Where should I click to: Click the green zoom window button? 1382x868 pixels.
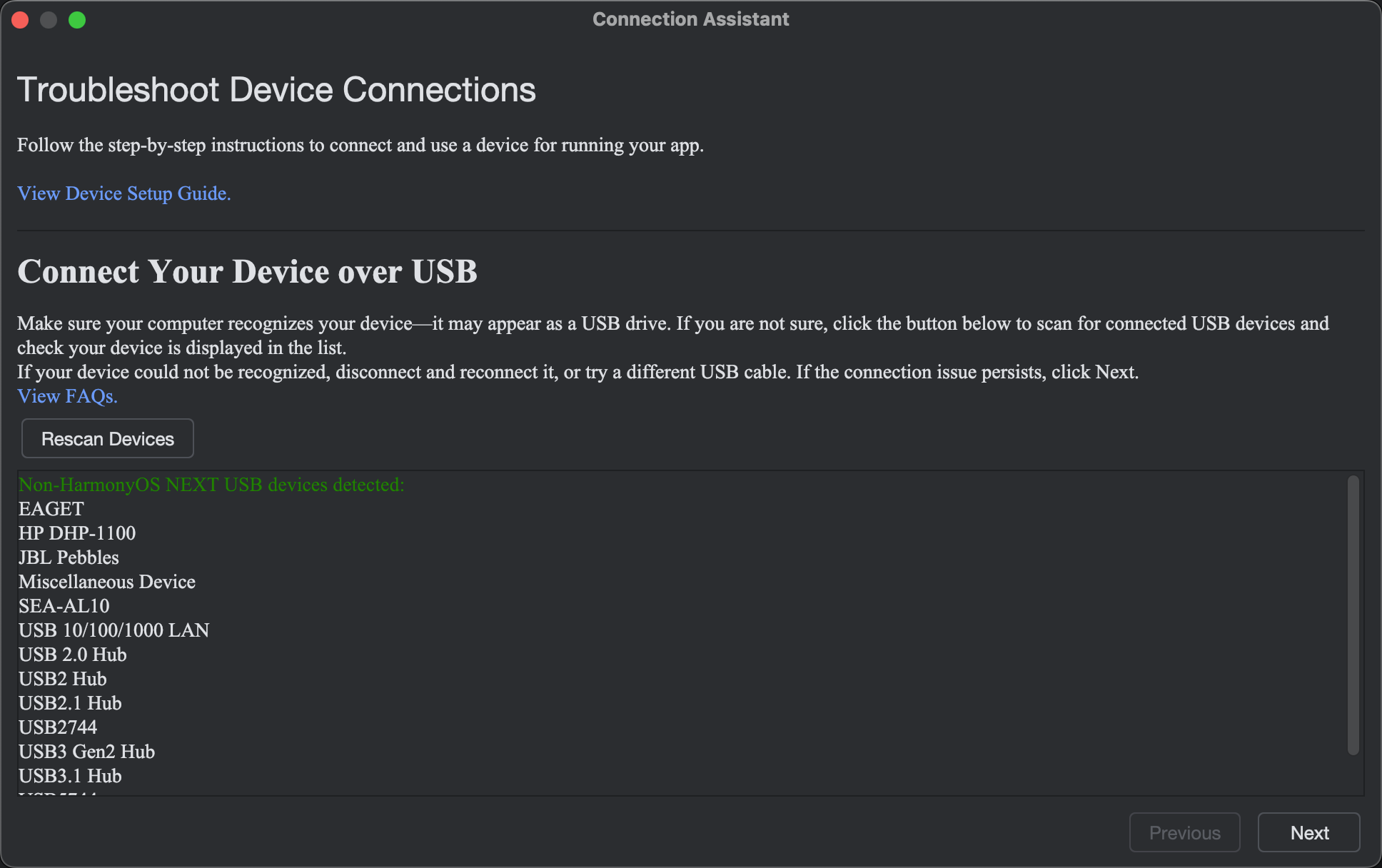[77, 20]
